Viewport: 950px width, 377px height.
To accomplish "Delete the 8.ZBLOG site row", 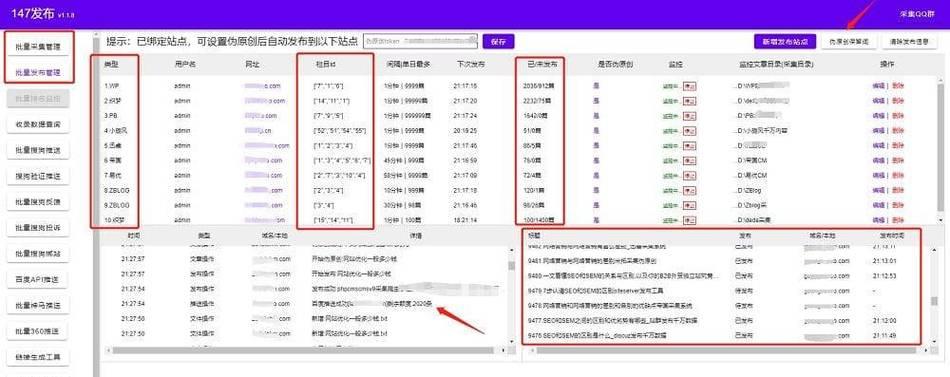I will 898,190.
